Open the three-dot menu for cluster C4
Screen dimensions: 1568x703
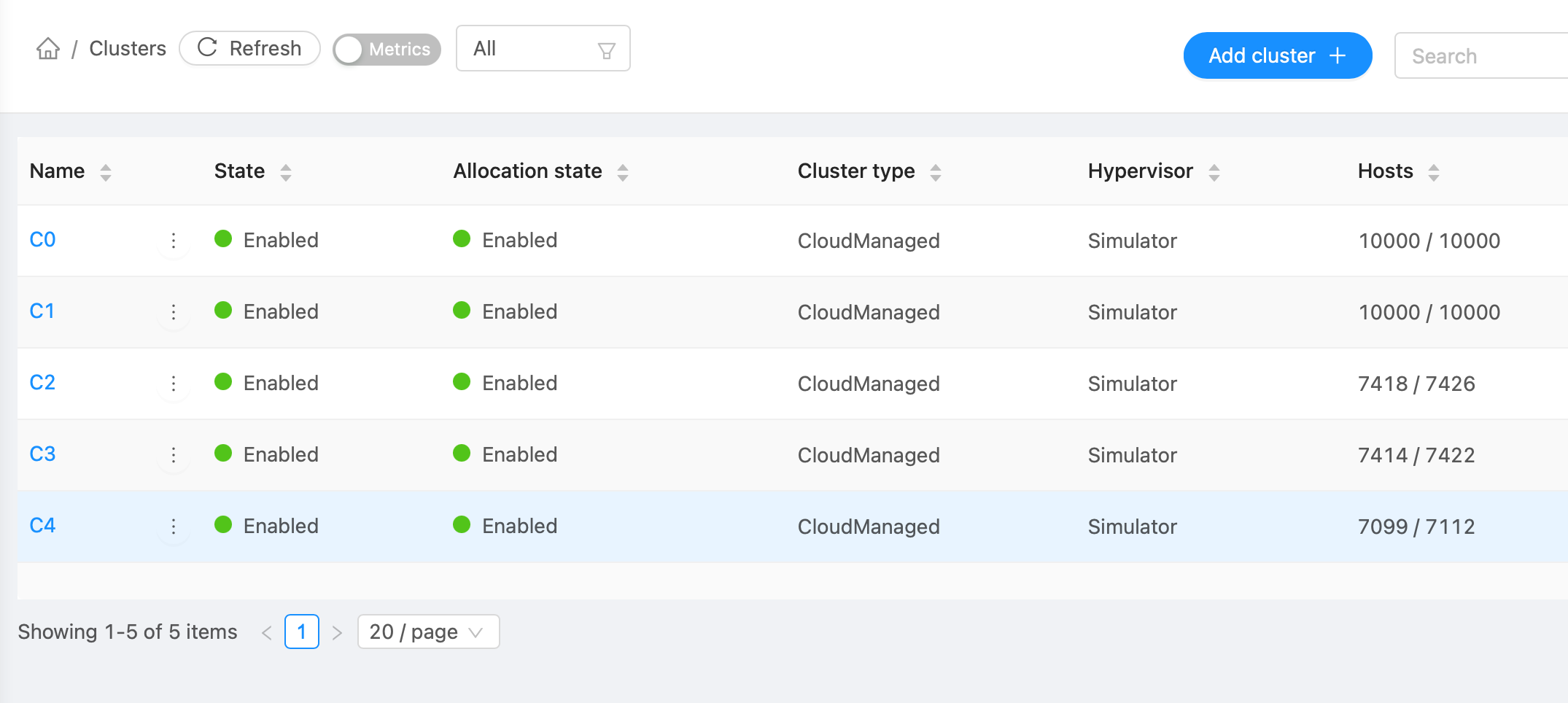coord(174,527)
